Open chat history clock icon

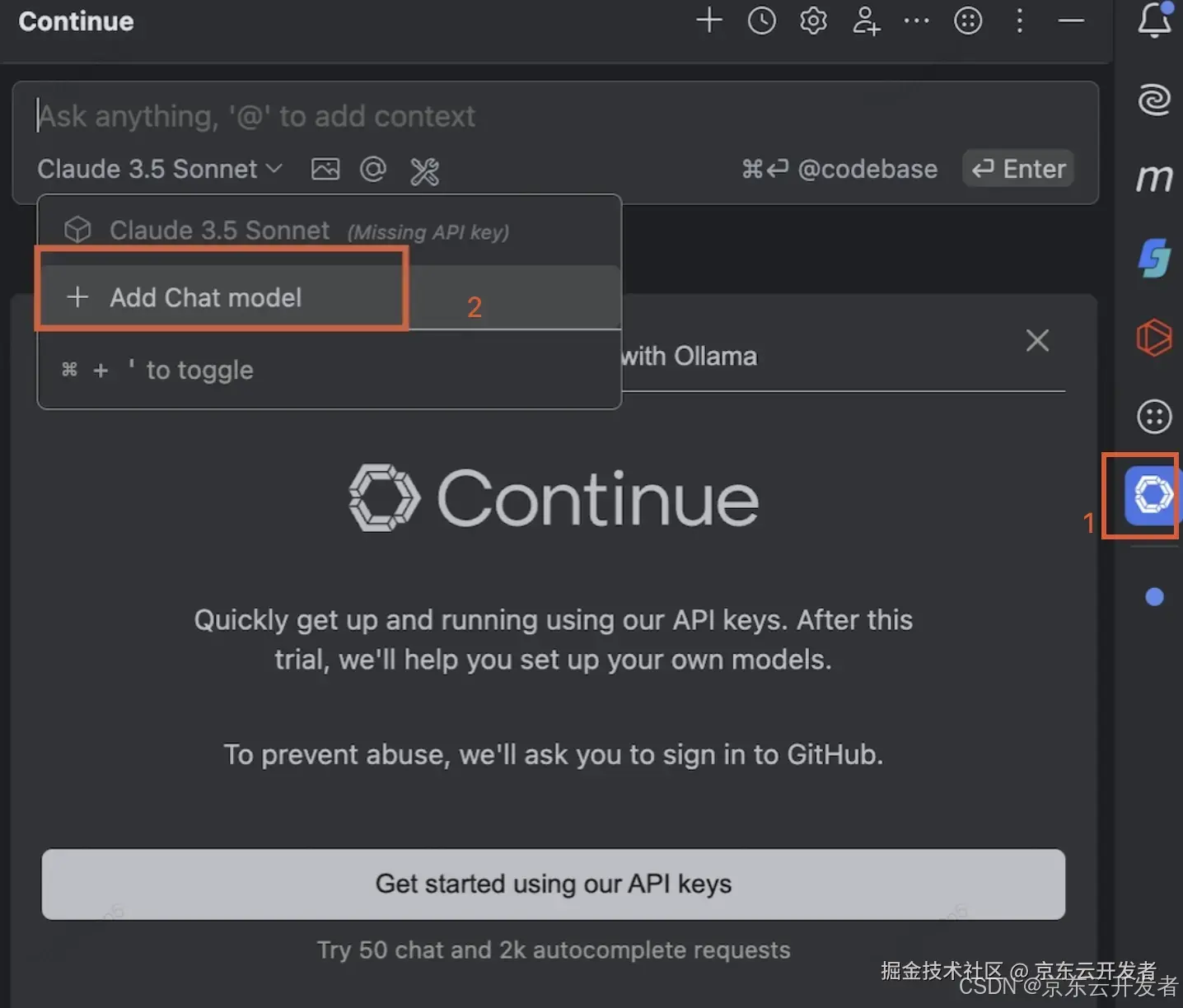pos(761,21)
